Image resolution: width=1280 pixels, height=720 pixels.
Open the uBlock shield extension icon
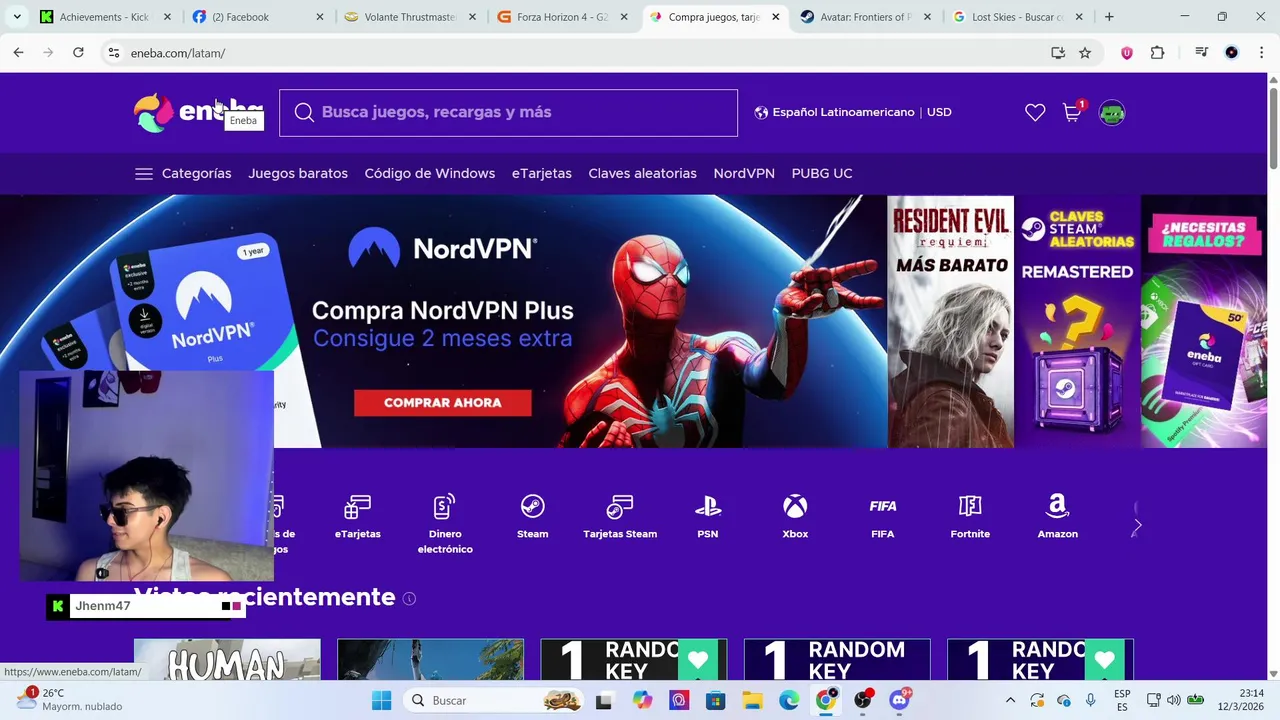1127,53
